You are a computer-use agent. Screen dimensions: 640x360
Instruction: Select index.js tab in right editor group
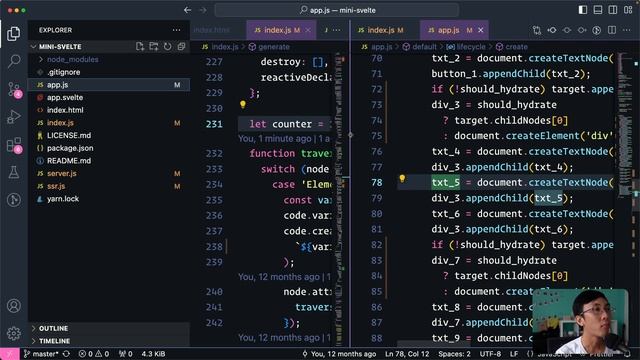point(381,30)
